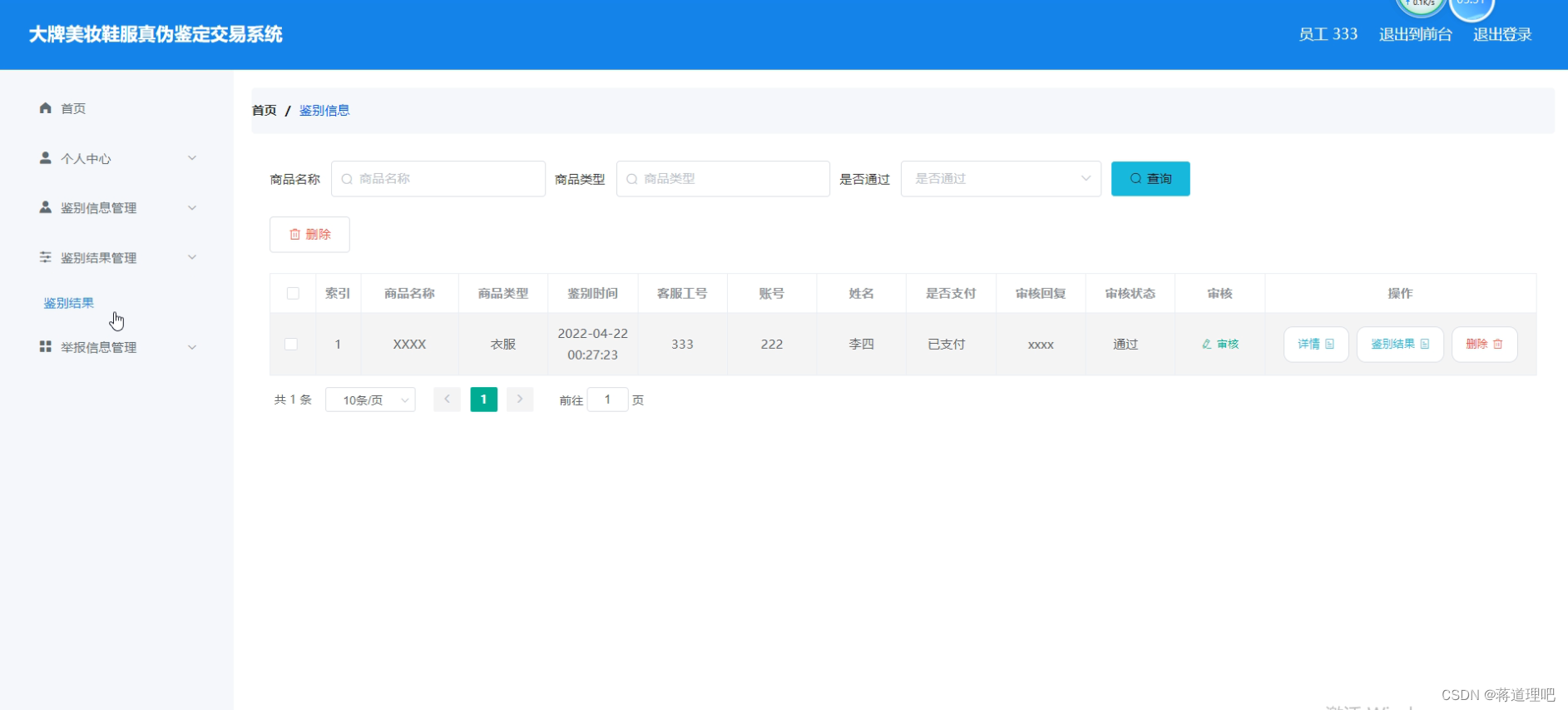Click 员工 333 in the header

[x=1328, y=34]
